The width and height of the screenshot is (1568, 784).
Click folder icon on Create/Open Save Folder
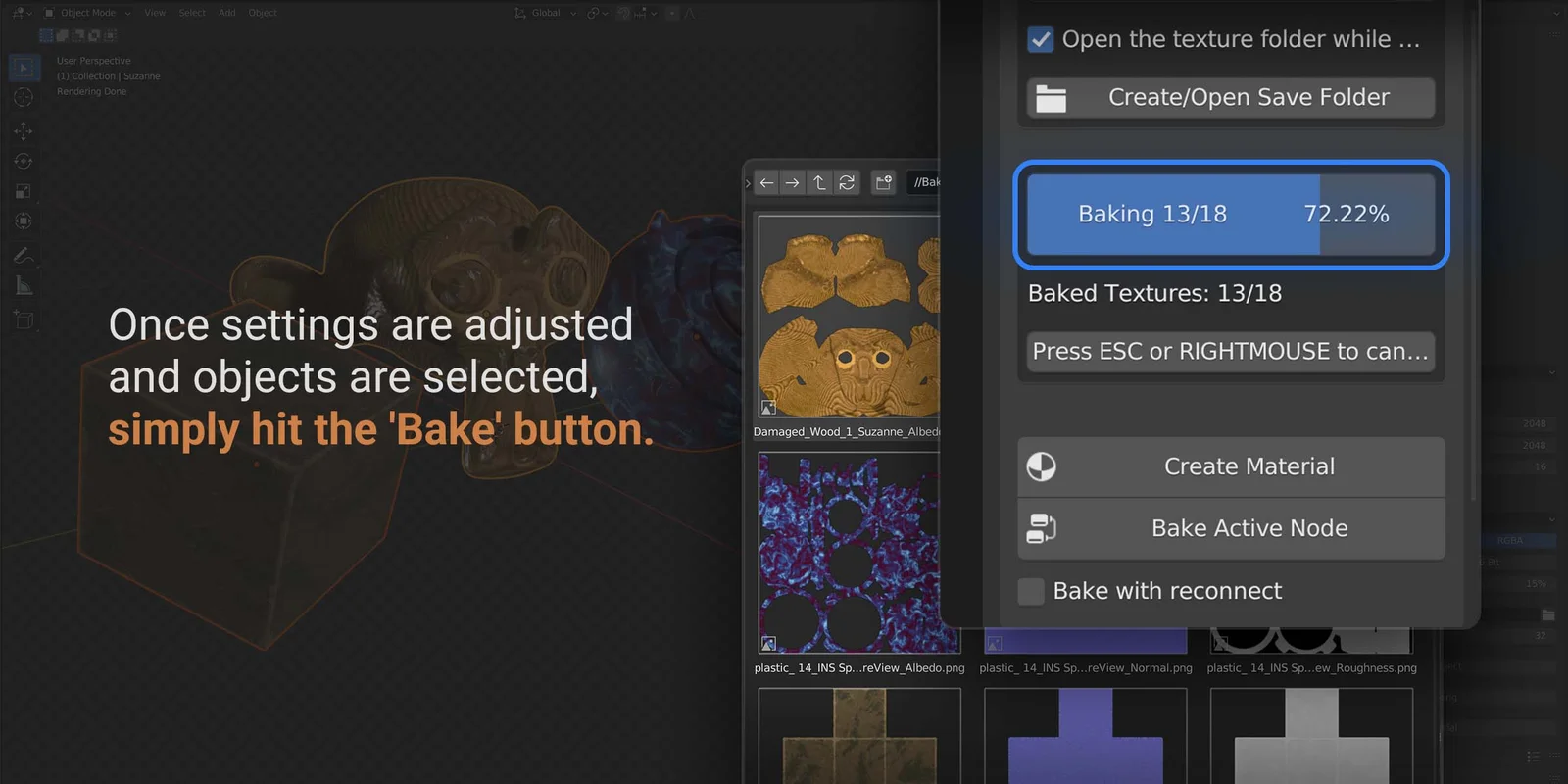[x=1052, y=98]
